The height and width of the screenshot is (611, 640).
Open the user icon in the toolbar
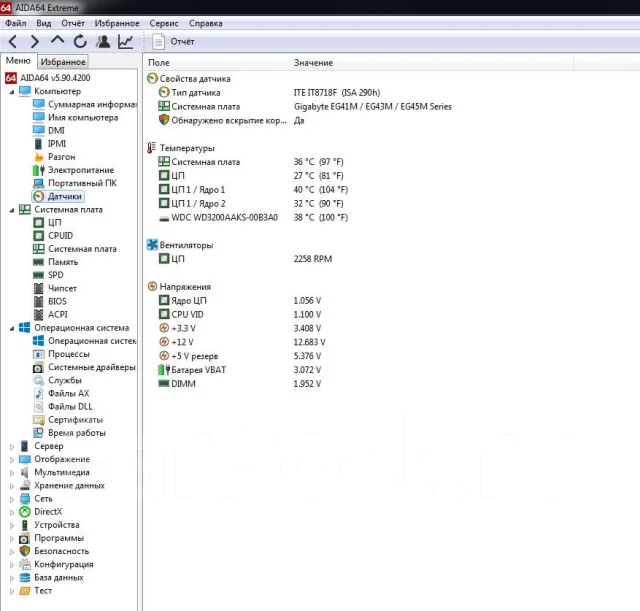[103, 41]
